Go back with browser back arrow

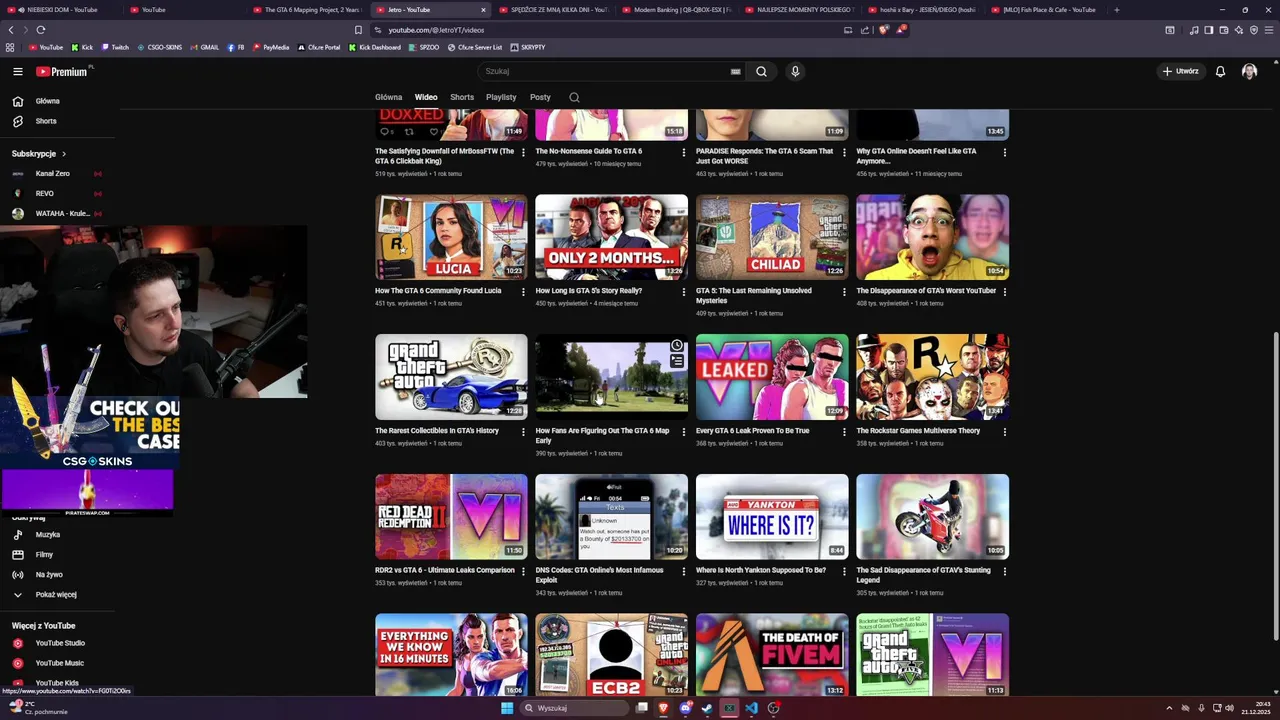coord(11,30)
